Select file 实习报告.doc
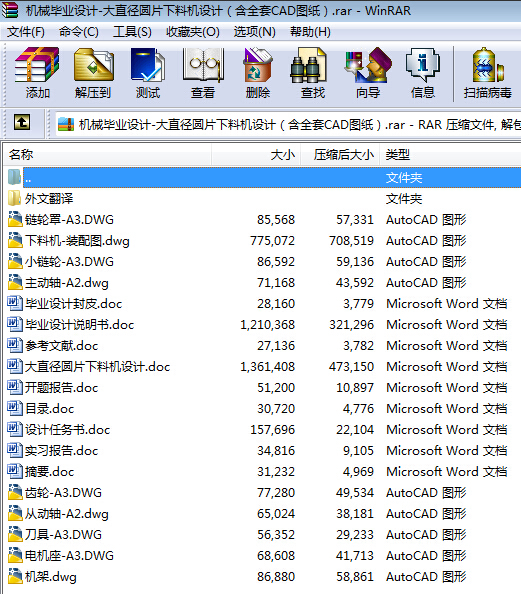Viewport: 521px width, 594px height. tap(61, 450)
